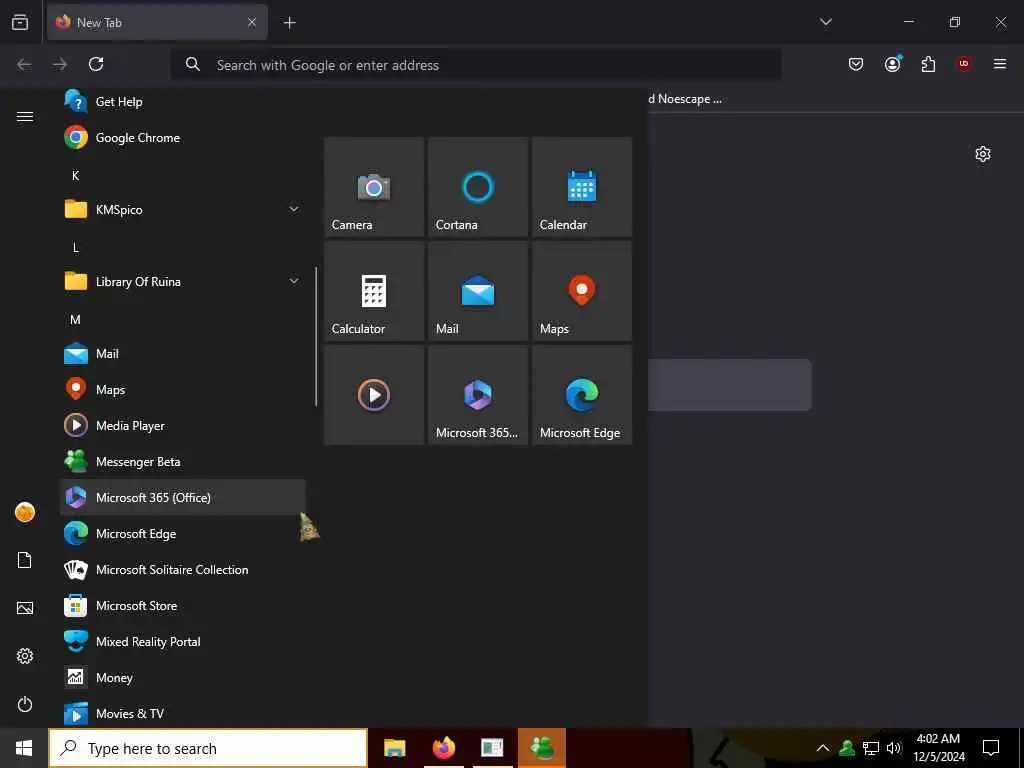Open Maps in the app list
This screenshot has width=1024, height=768.
[182, 389]
